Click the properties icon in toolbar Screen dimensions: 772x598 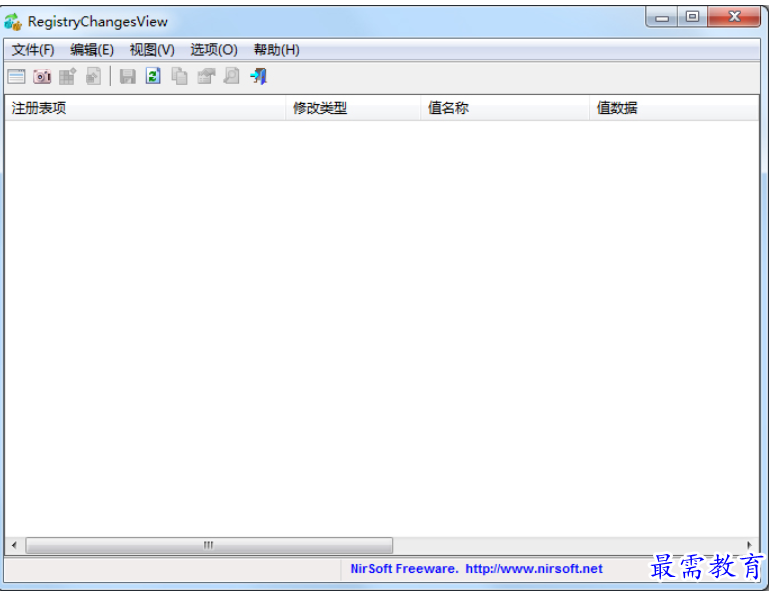206,76
